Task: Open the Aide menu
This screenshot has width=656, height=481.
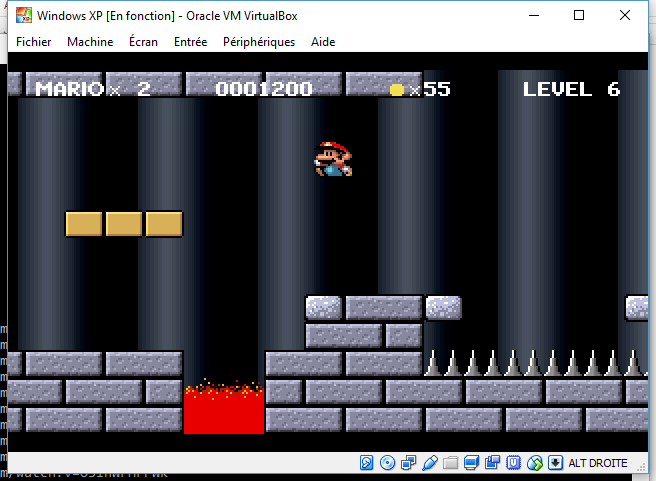Action: tap(323, 42)
